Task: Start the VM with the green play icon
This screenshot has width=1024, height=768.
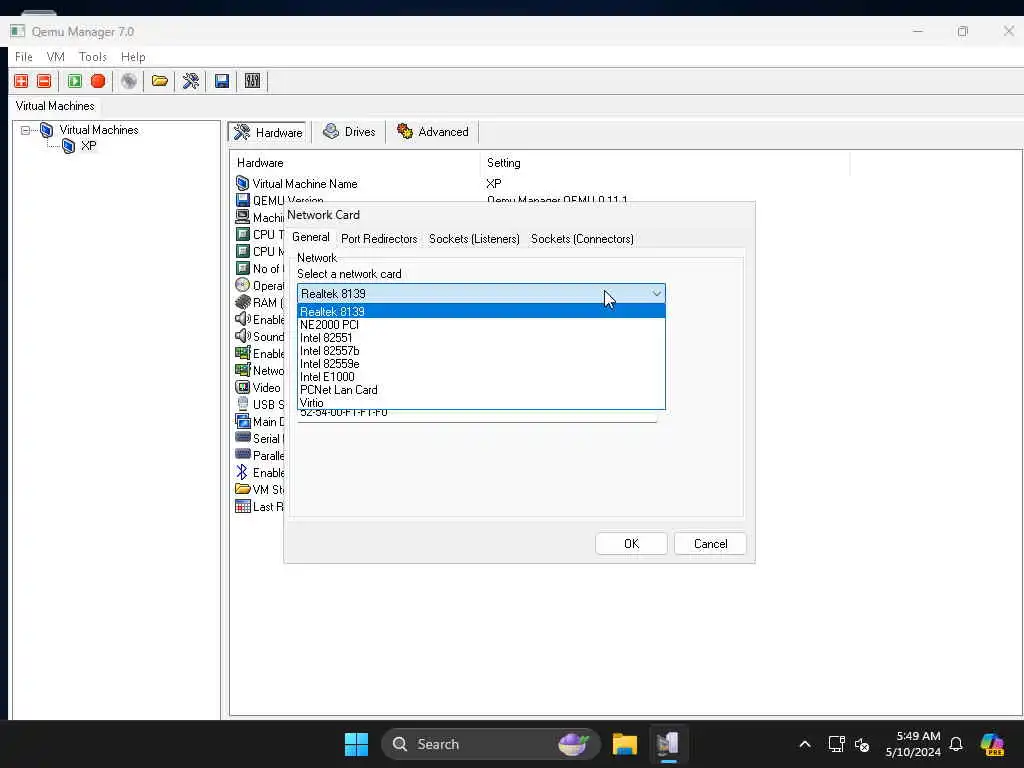Action: pyautogui.click(x=74, y=81)
